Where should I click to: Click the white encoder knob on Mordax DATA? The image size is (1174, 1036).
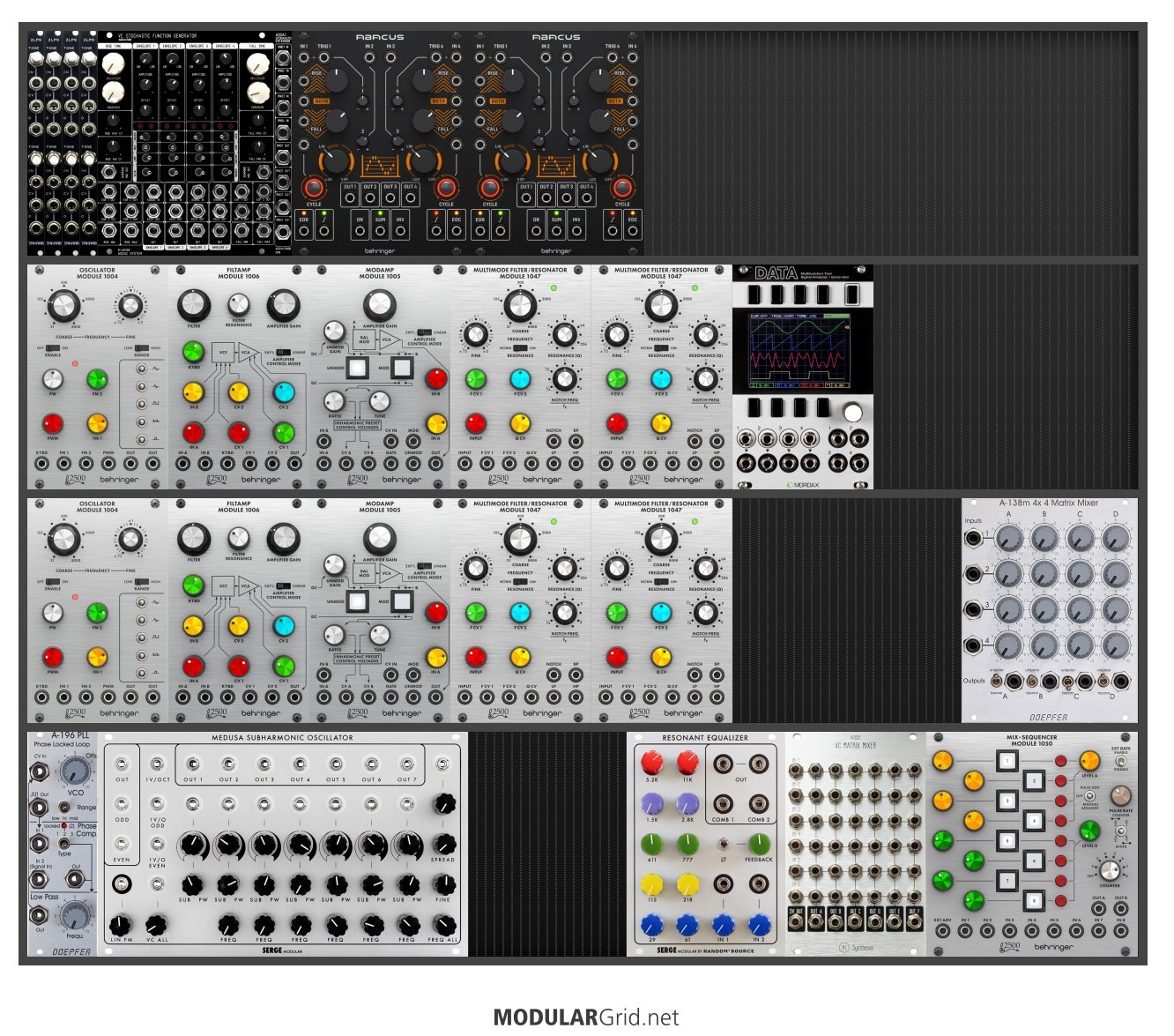tap(851, 413)
